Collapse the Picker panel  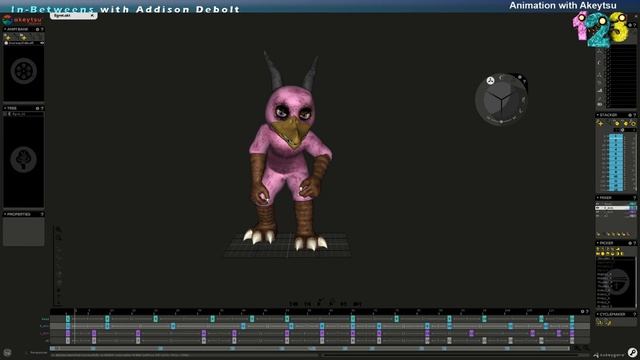[598, 243]
